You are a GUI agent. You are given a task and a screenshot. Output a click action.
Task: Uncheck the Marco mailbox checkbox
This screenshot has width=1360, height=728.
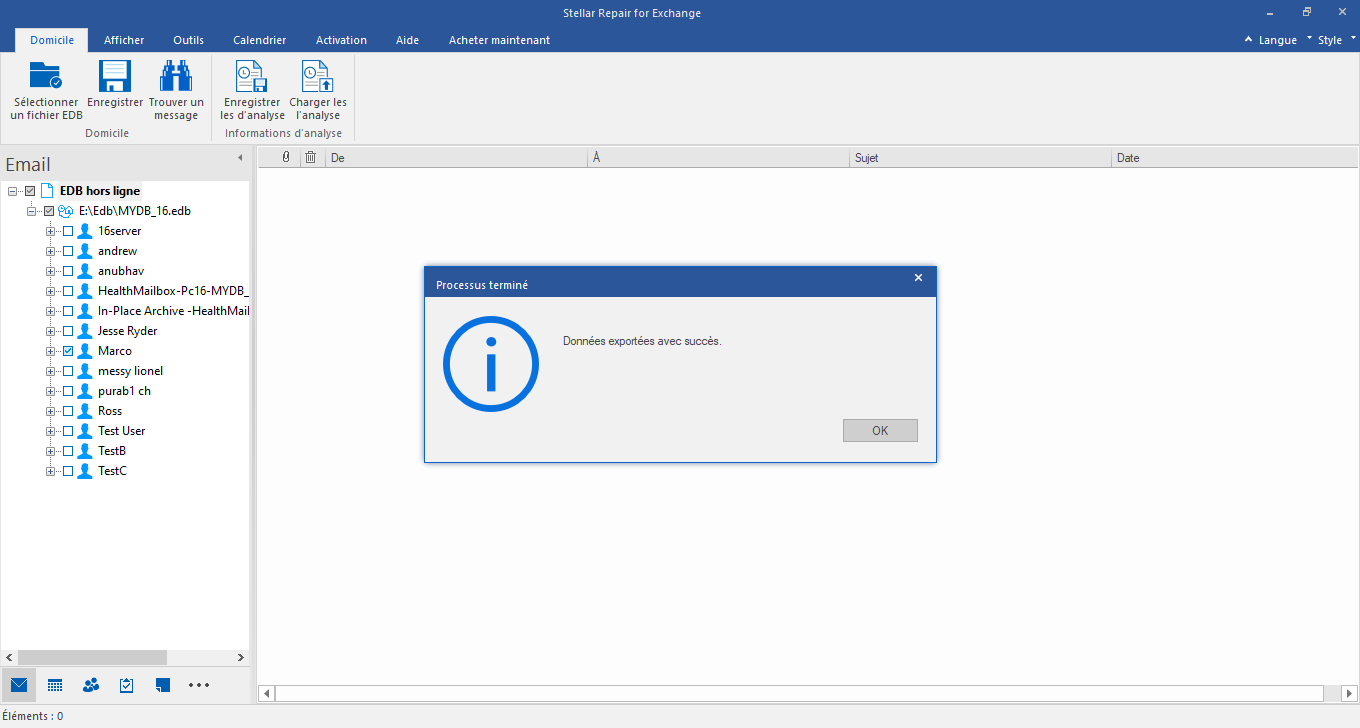(x=68, y=351)
